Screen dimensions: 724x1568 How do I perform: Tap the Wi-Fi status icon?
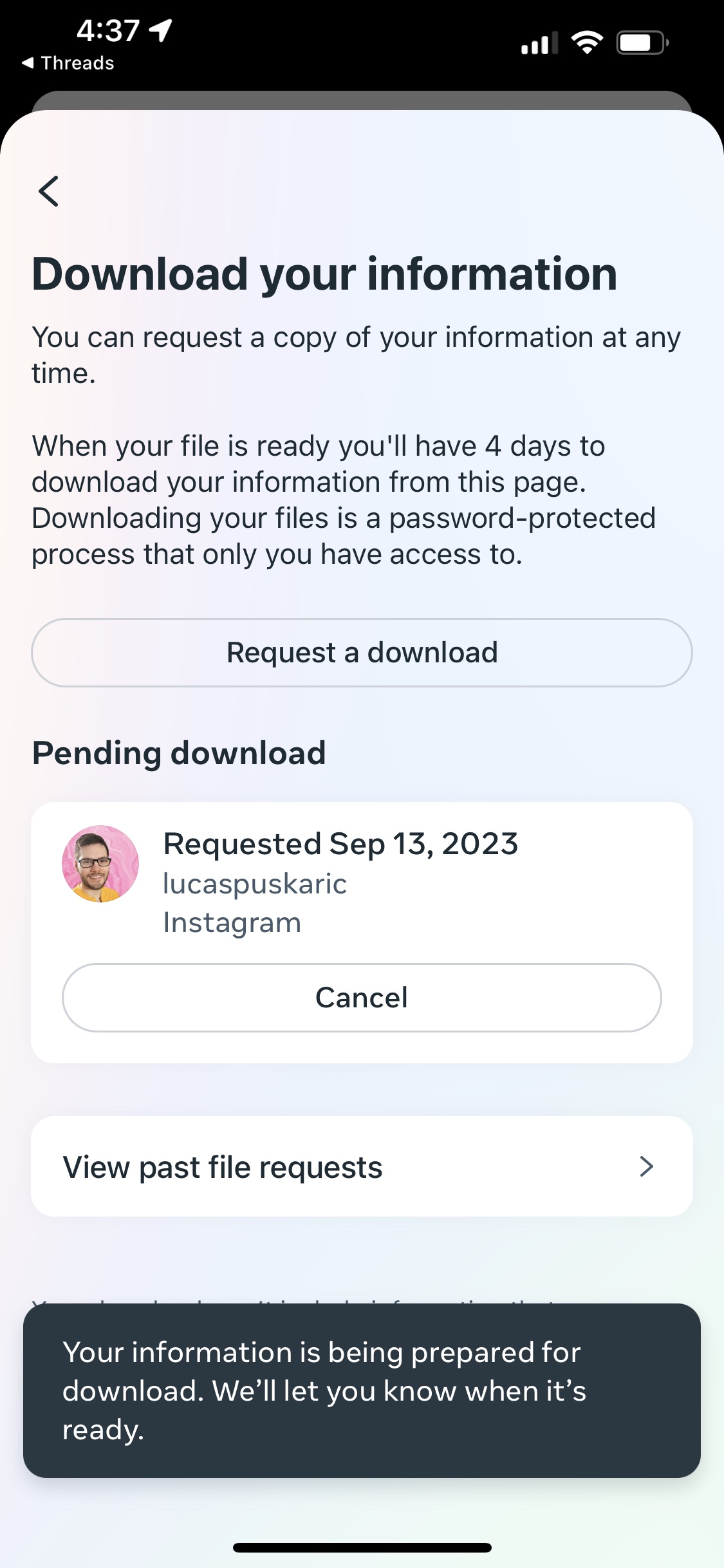[x=587, y=43]
